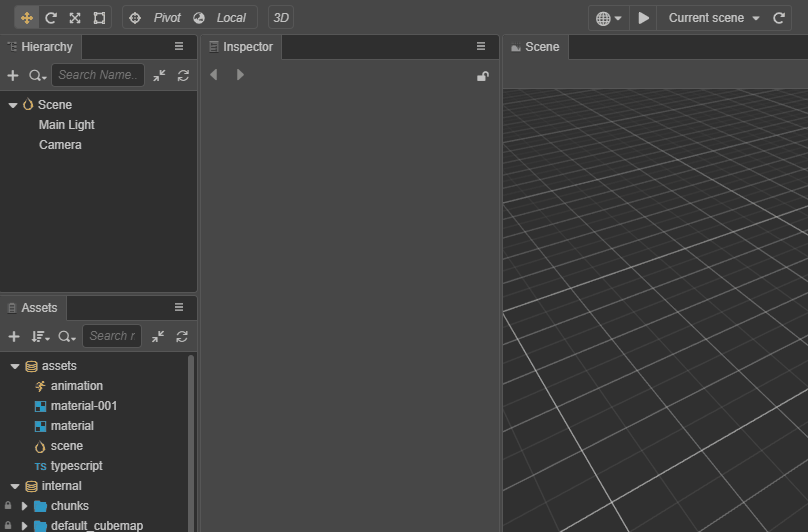808x532 pixels.
Task: Select the Move gizmo tool
Action: [27, 18]
